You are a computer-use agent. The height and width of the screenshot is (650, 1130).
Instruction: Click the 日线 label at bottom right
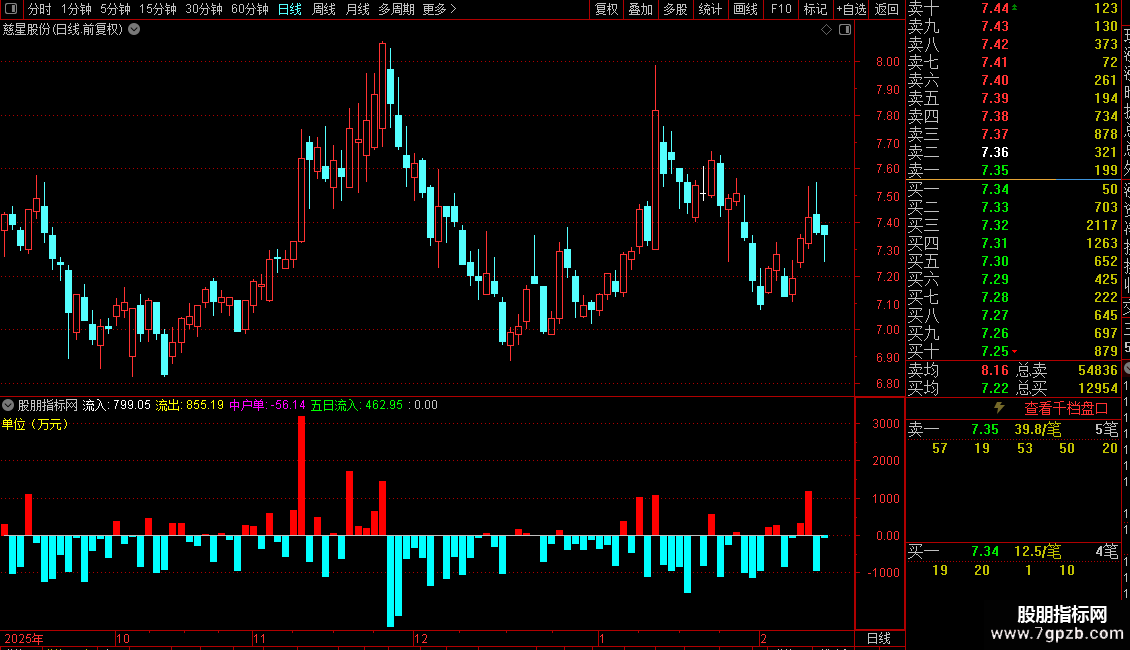[x=878, y=638]
